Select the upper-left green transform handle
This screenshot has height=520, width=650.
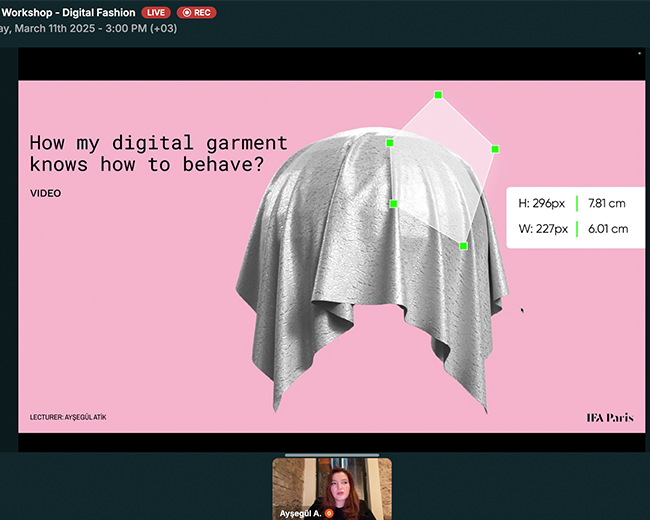[390, 143]
